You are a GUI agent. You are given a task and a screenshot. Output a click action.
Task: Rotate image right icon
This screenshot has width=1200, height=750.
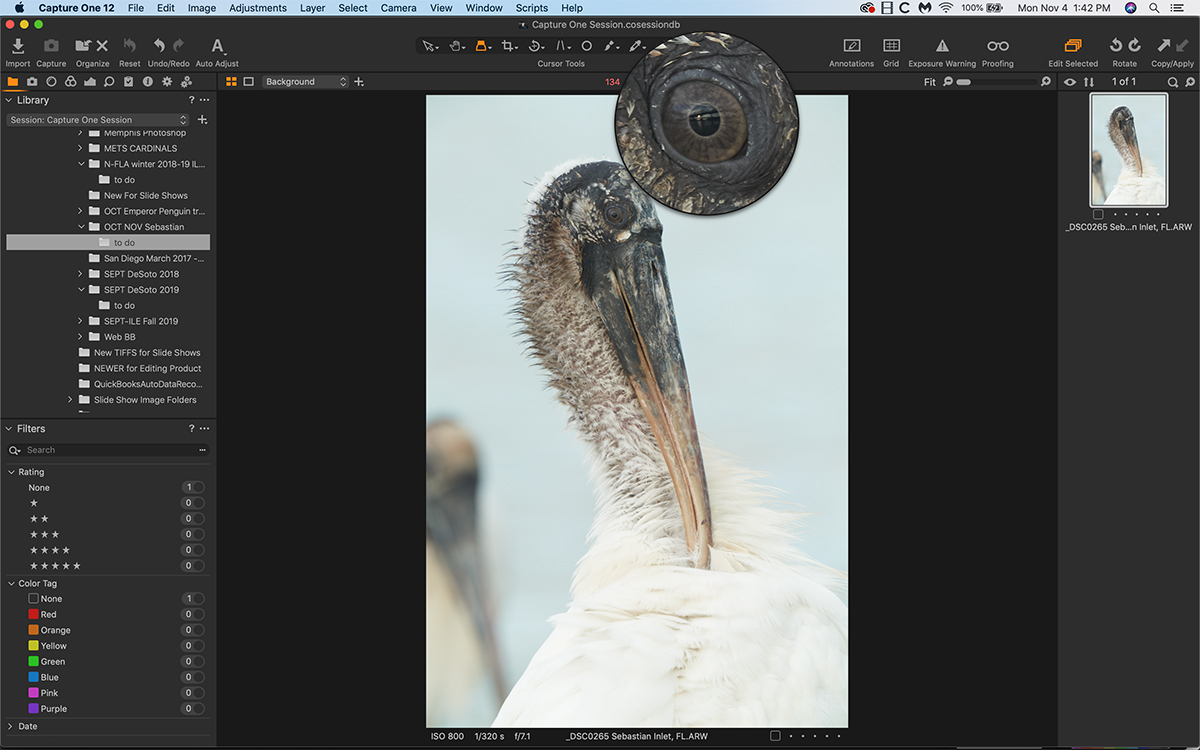click(x=1134, y=46)
